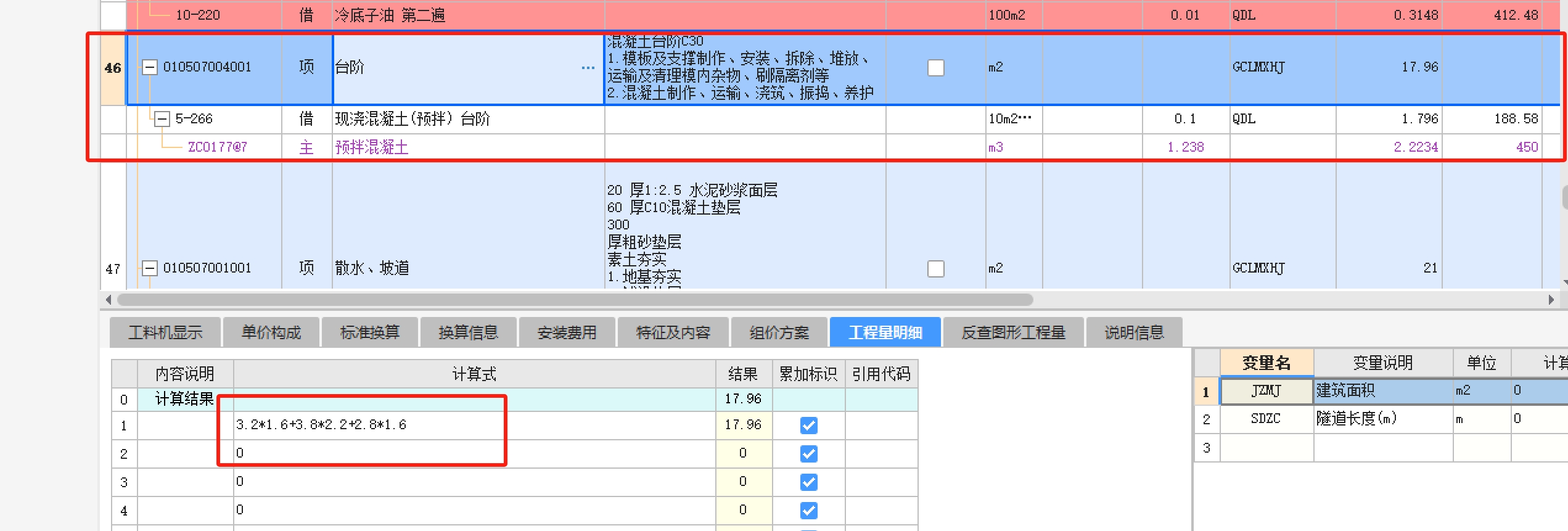Collapse the 010507001001 散水、坡道 node
Image resolution: width=1568 pixels, height=531 pixels.
(x=150, y=268)
